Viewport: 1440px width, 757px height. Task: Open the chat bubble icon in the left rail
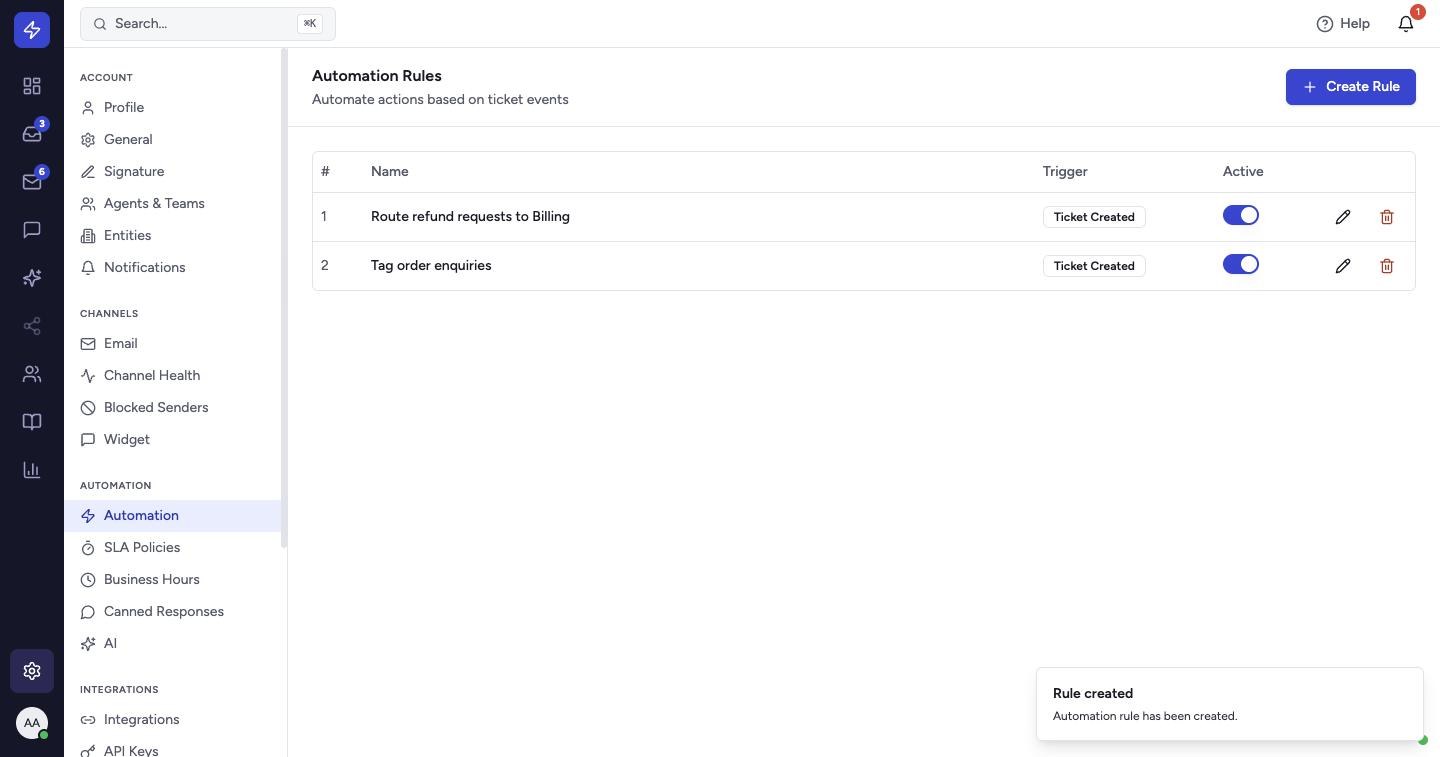click(32, 230)
